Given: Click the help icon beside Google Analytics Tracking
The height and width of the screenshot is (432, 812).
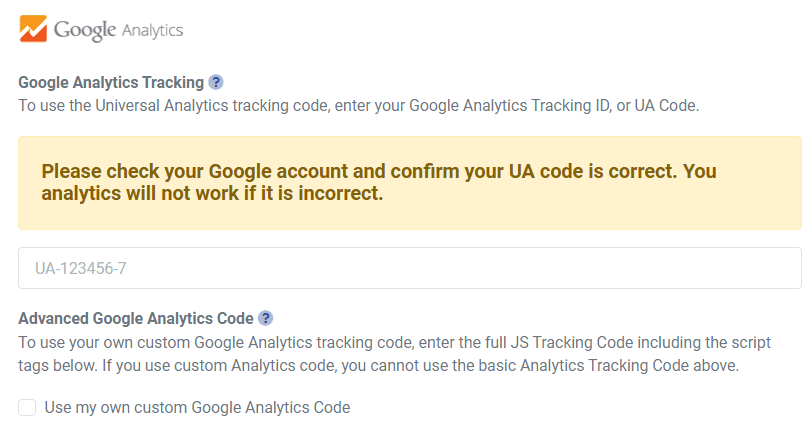Looking at the screenshot, I should click(216, 82).
